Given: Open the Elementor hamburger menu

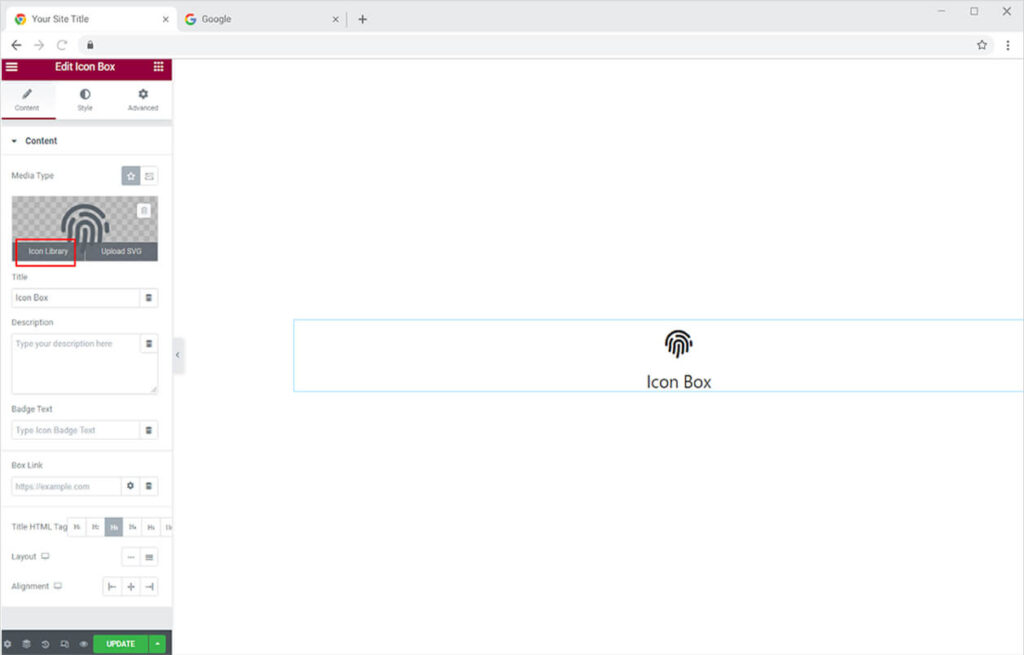Looking at the screenshot, I should pos(12,67).
